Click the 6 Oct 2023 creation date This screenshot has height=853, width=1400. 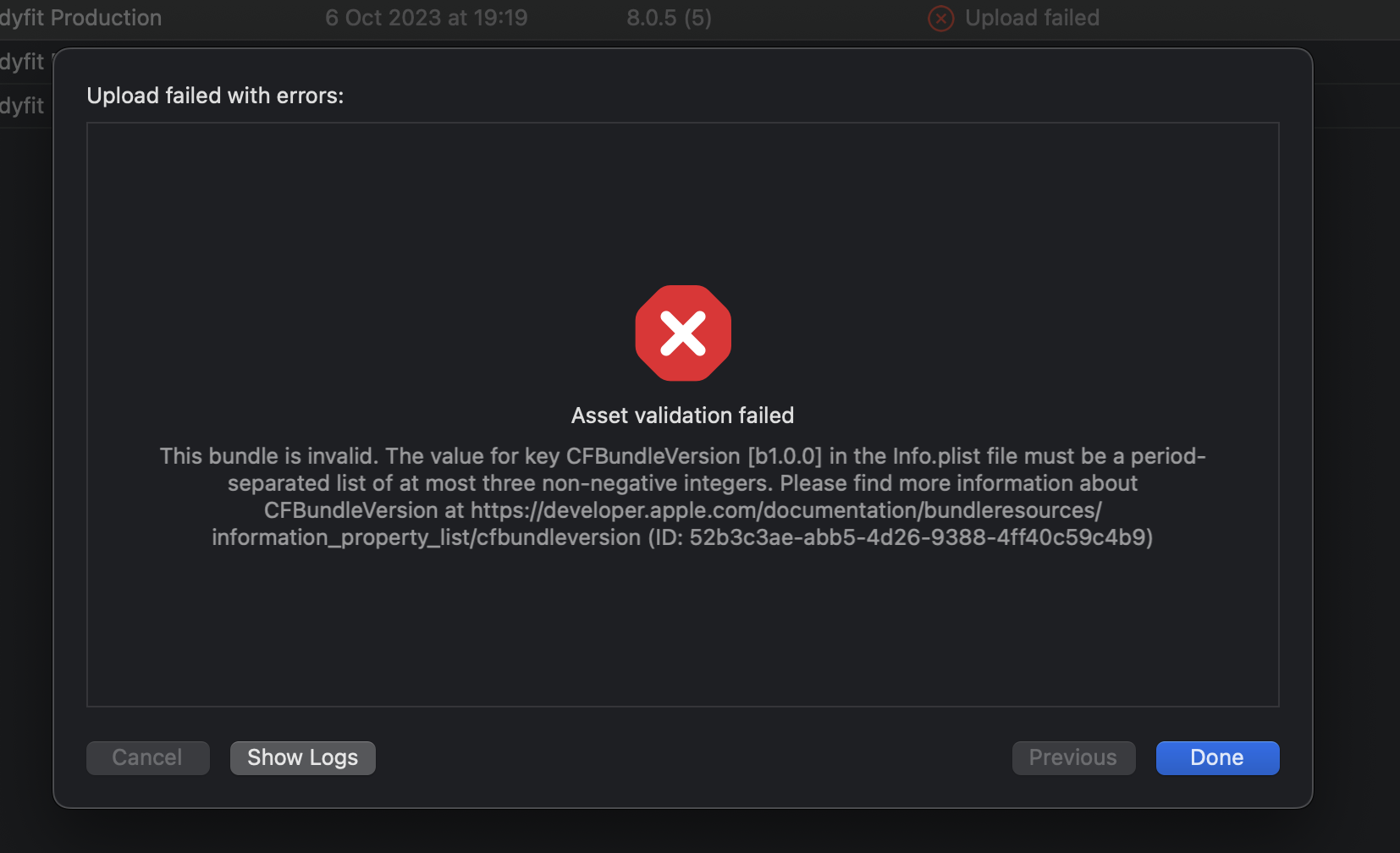point(426,18)
